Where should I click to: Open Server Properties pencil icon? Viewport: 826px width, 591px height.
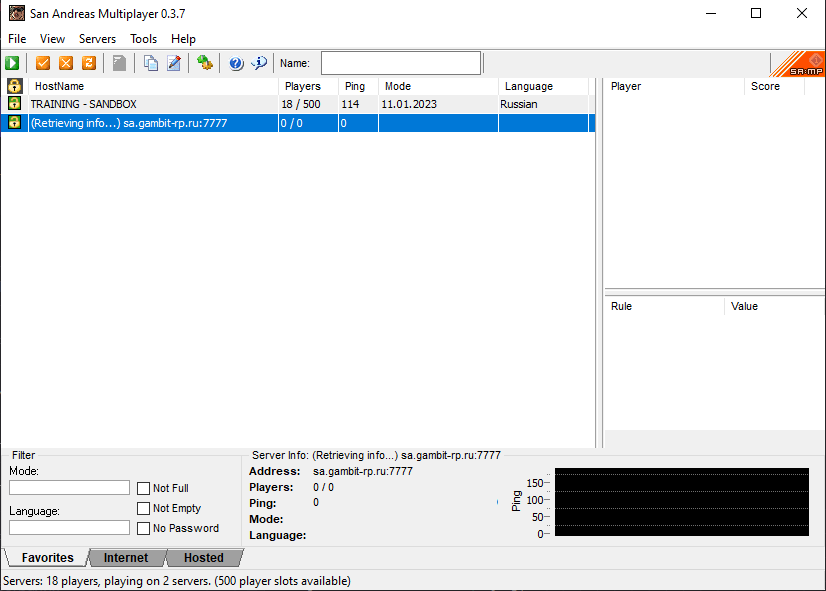pos(174,63)
